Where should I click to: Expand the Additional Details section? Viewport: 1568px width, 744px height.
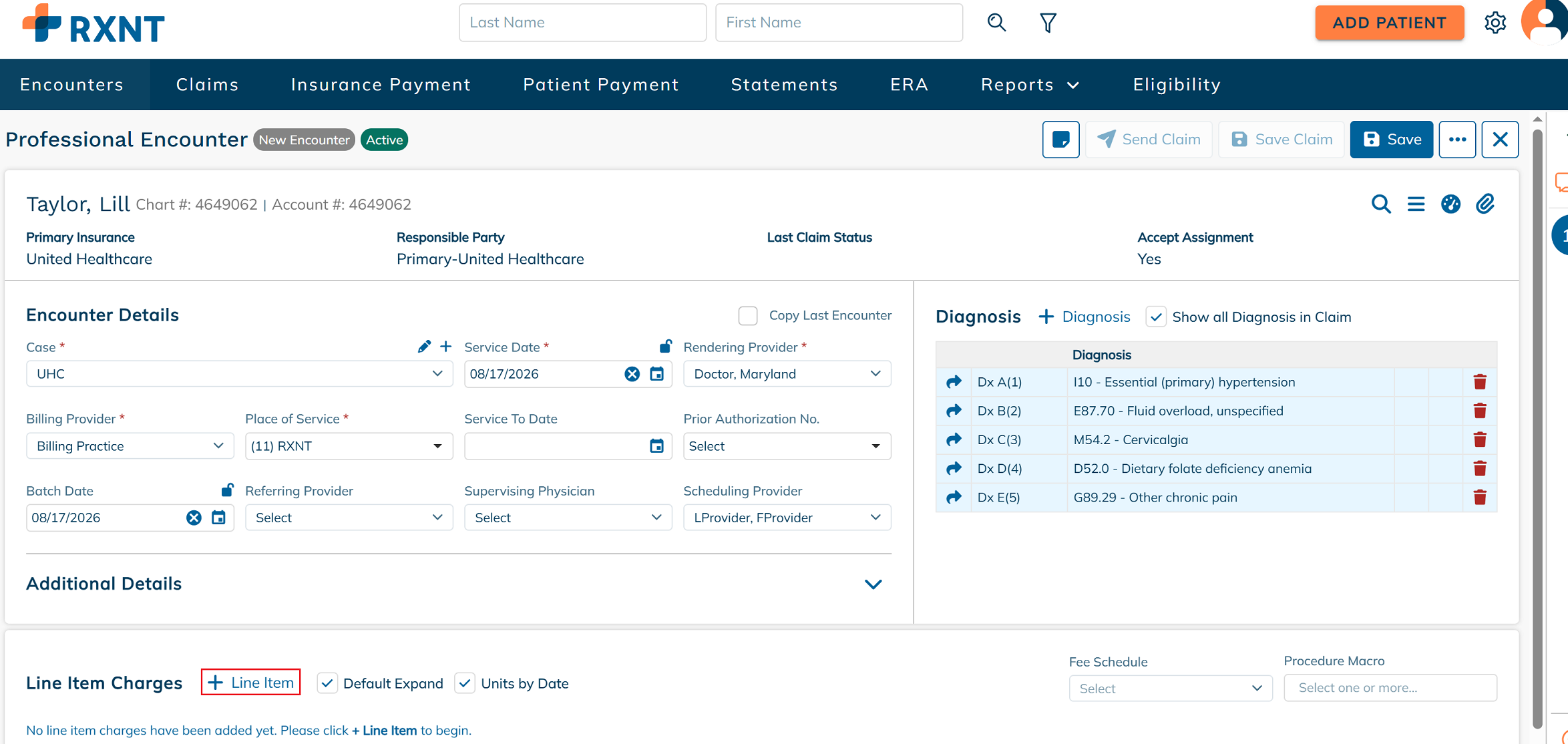(x=873, y=584)
